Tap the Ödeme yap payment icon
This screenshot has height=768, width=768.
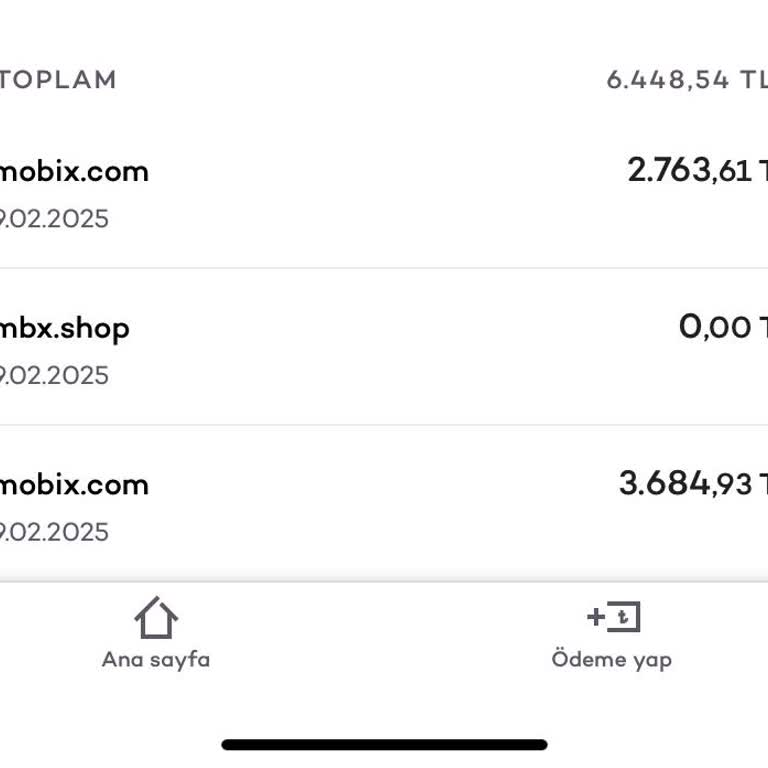613,617
